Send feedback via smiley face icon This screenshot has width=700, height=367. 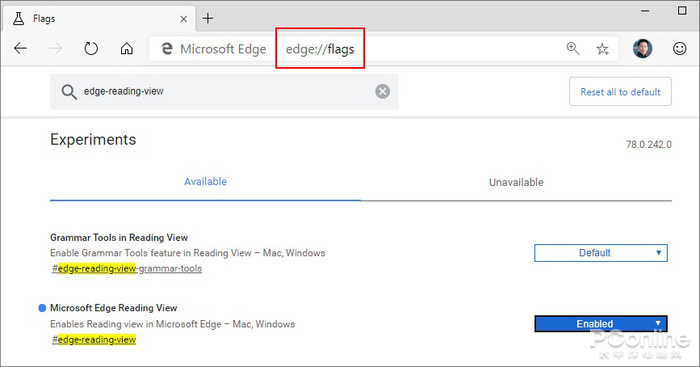[x=679, y=48]
